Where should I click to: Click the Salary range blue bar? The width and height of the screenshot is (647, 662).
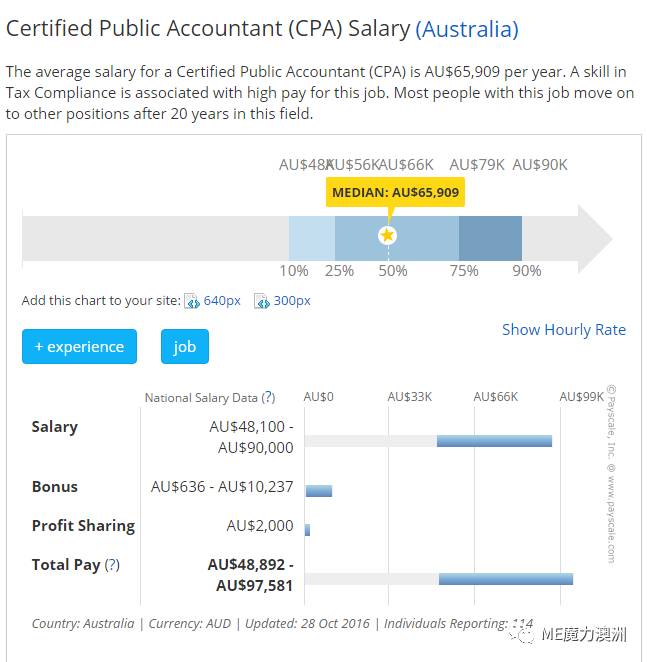(x=494, y=441)
